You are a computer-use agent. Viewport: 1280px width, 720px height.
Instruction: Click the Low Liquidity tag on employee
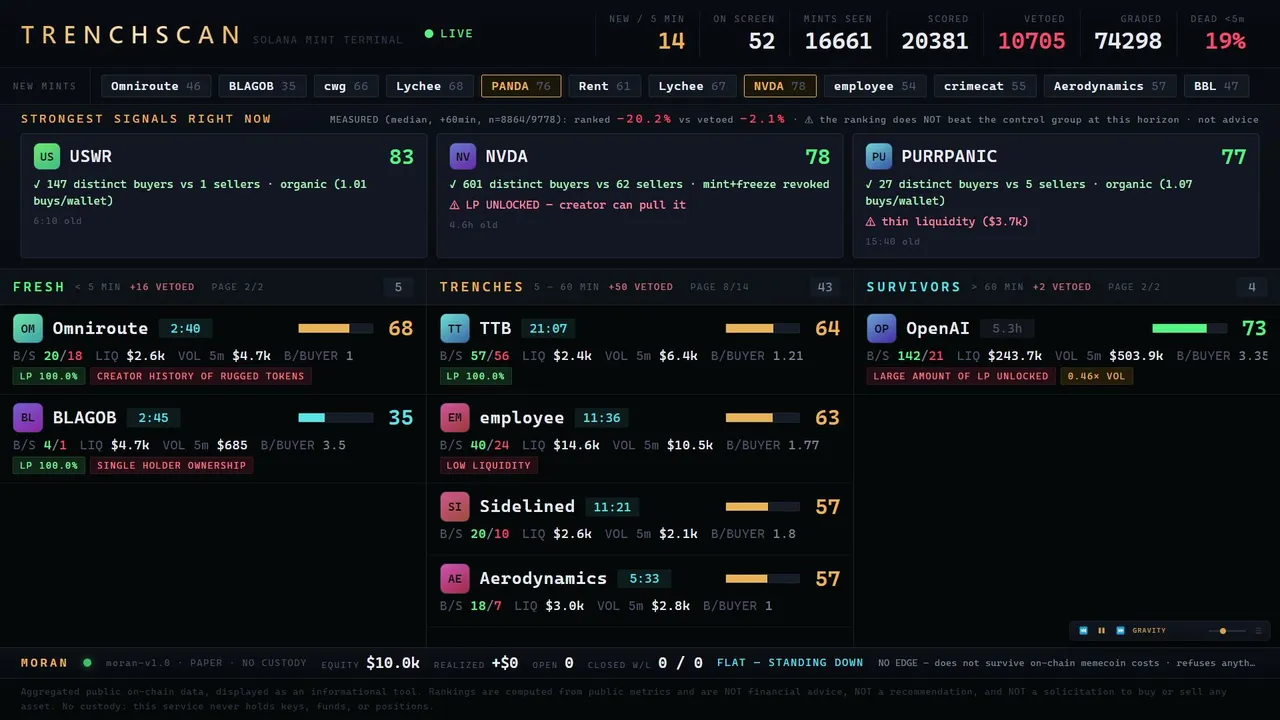489,465
